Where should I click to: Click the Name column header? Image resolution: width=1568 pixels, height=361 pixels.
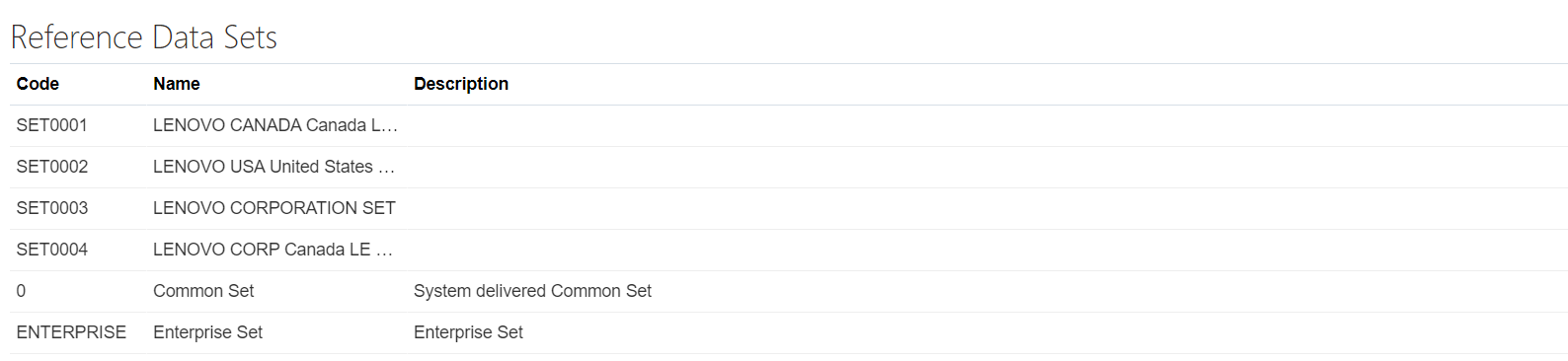[x=177, y=84]
